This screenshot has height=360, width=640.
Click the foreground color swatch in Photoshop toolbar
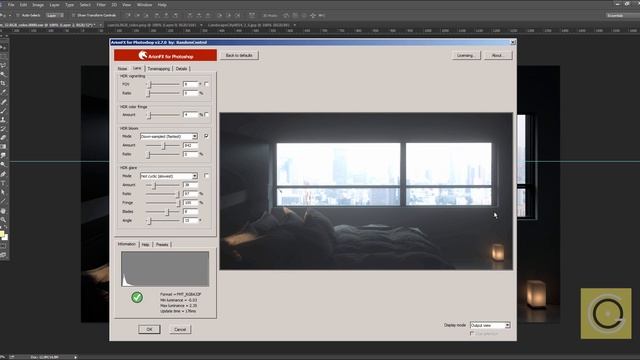[x=2, y=234]
